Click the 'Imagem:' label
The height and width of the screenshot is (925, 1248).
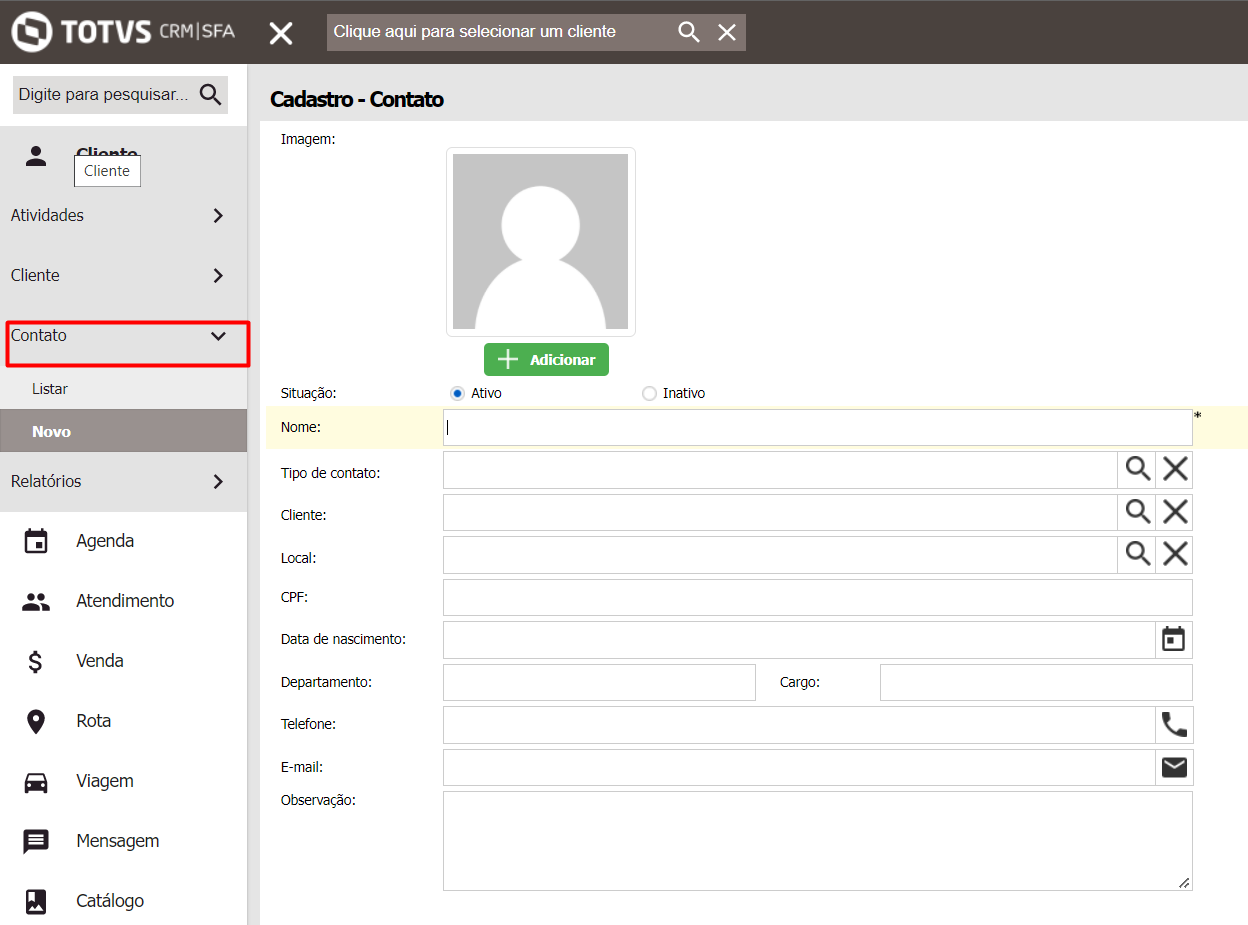[x=308, y=139]
